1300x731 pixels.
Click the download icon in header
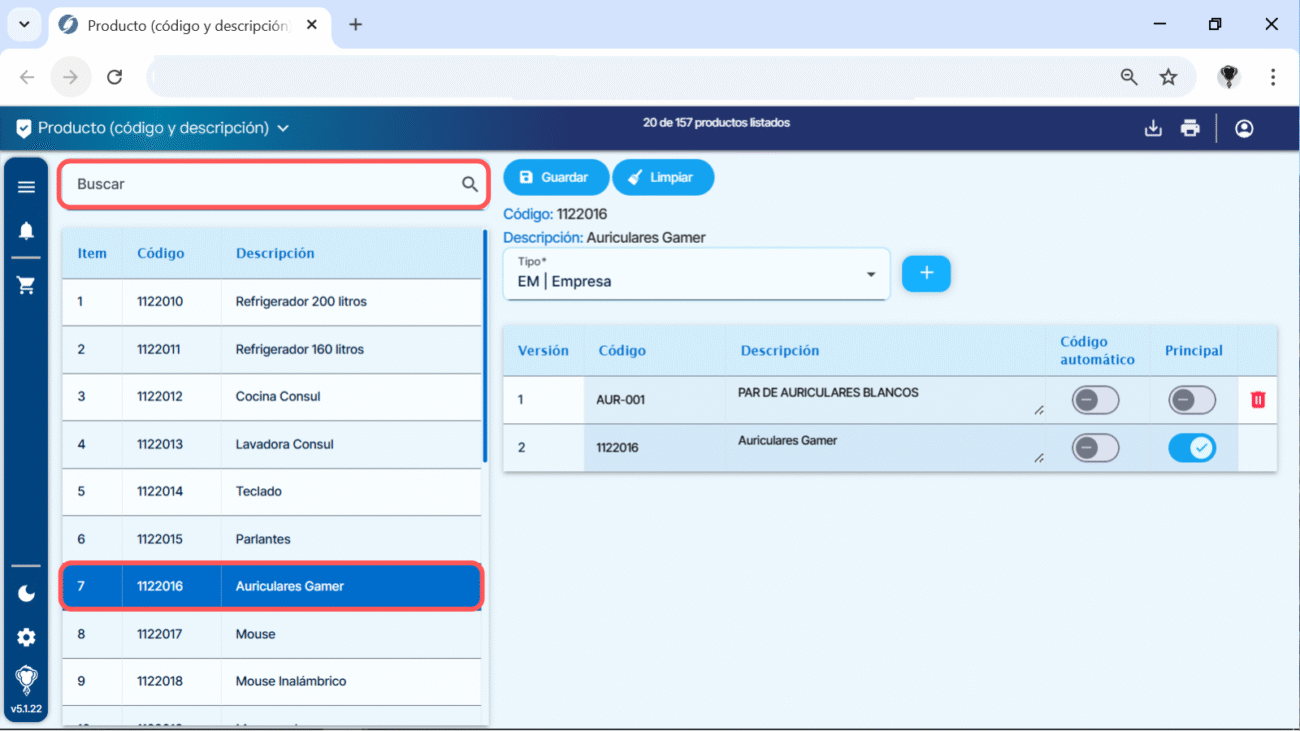(x=1153, y=128)
